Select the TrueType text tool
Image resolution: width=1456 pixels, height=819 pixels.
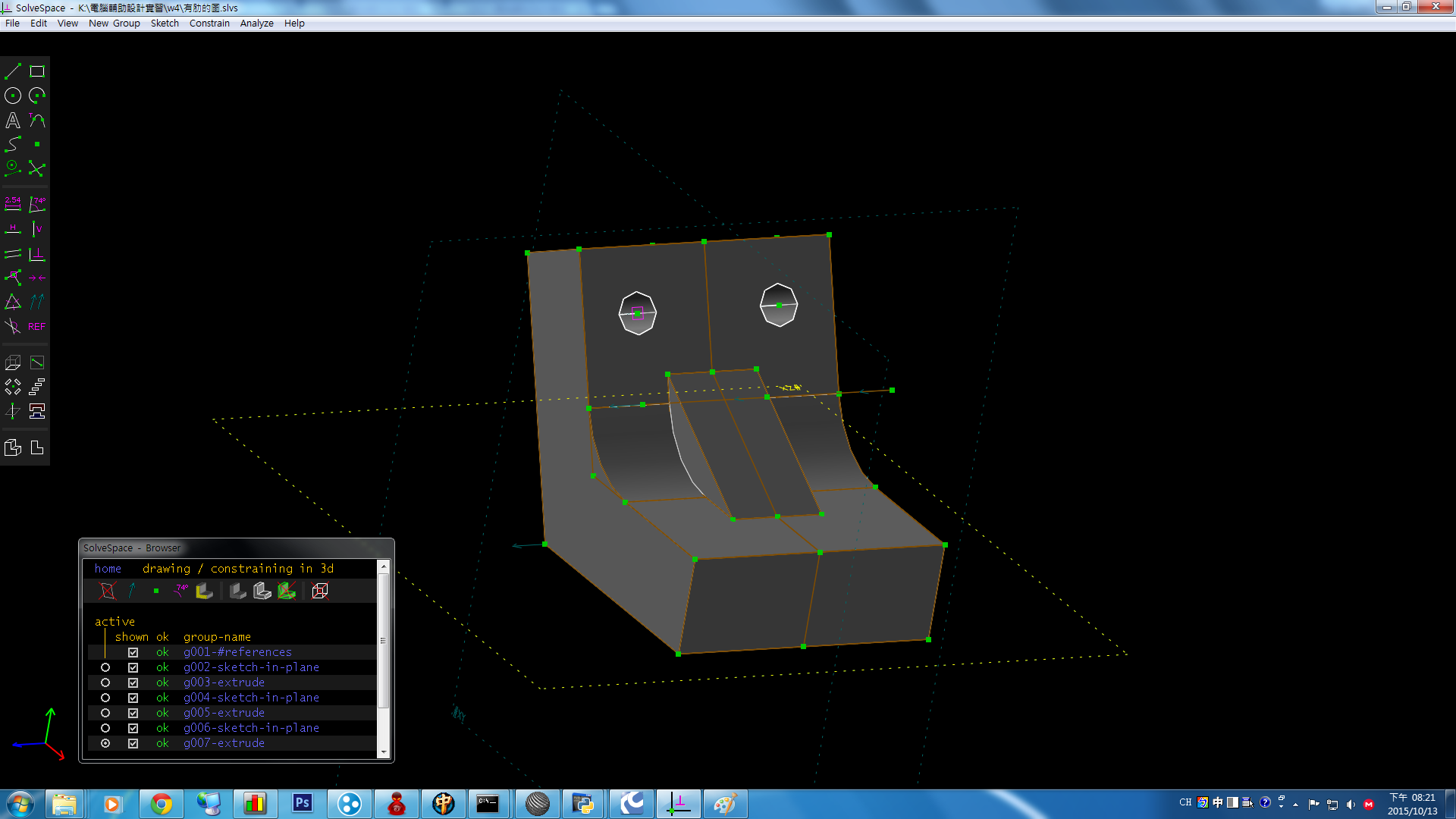pyautogui.click(x=13, y=120)
